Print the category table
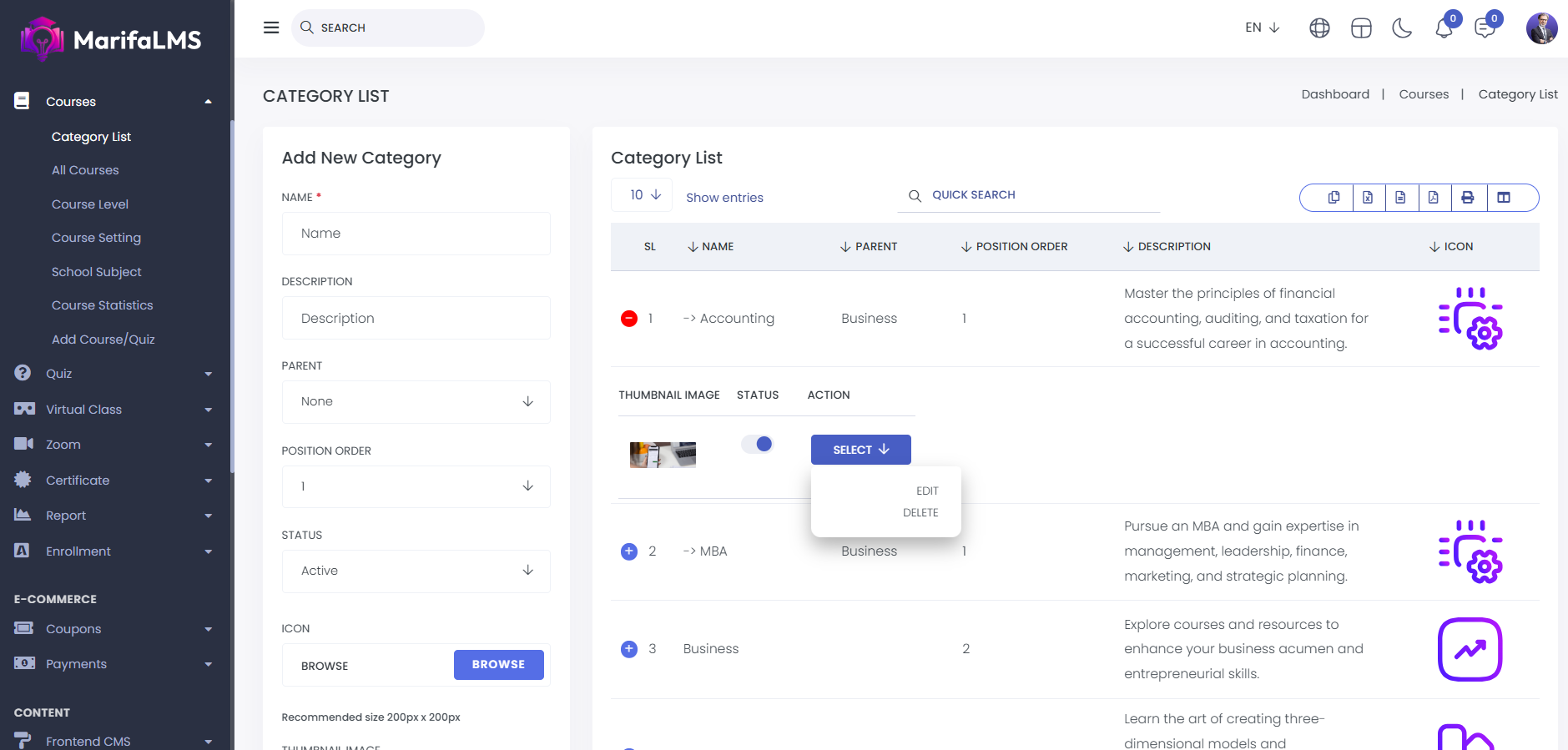The image size is (1568, 750). point(1467,198)
